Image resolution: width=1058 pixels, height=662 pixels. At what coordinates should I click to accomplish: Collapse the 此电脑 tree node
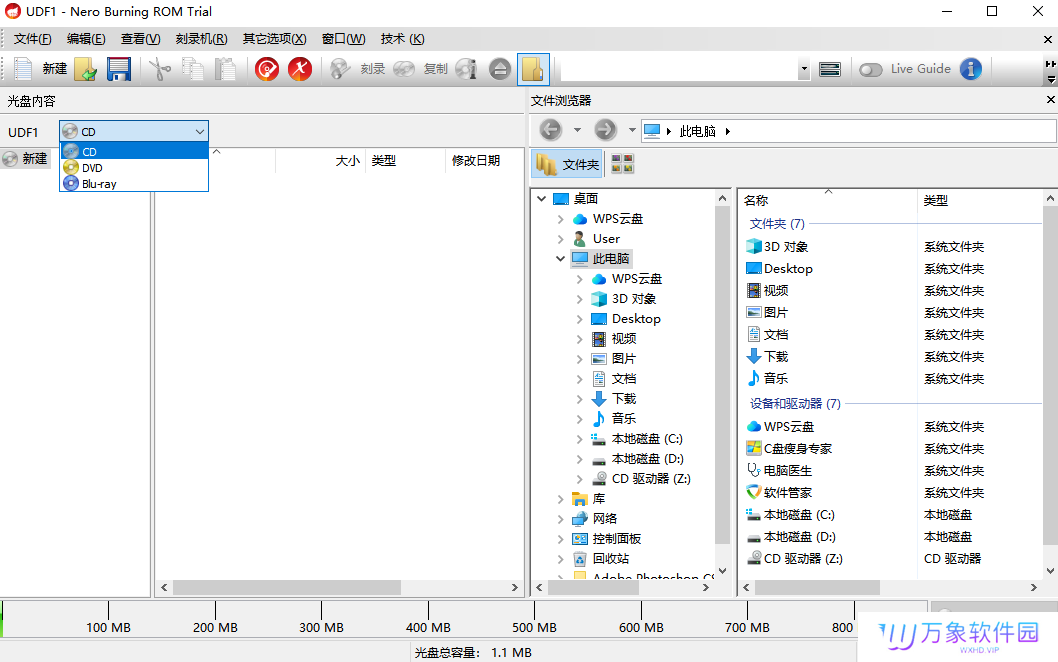(560, 258)
